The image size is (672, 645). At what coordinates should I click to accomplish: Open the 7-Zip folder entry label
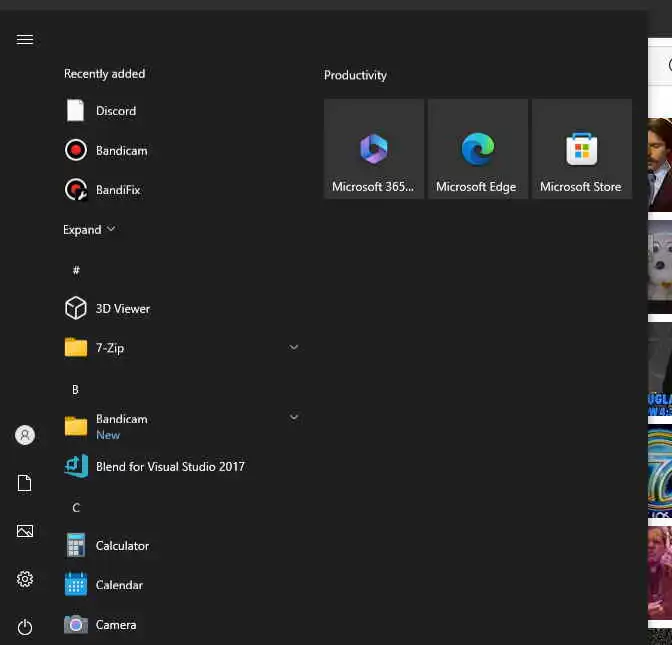click(x=110, y=348)
